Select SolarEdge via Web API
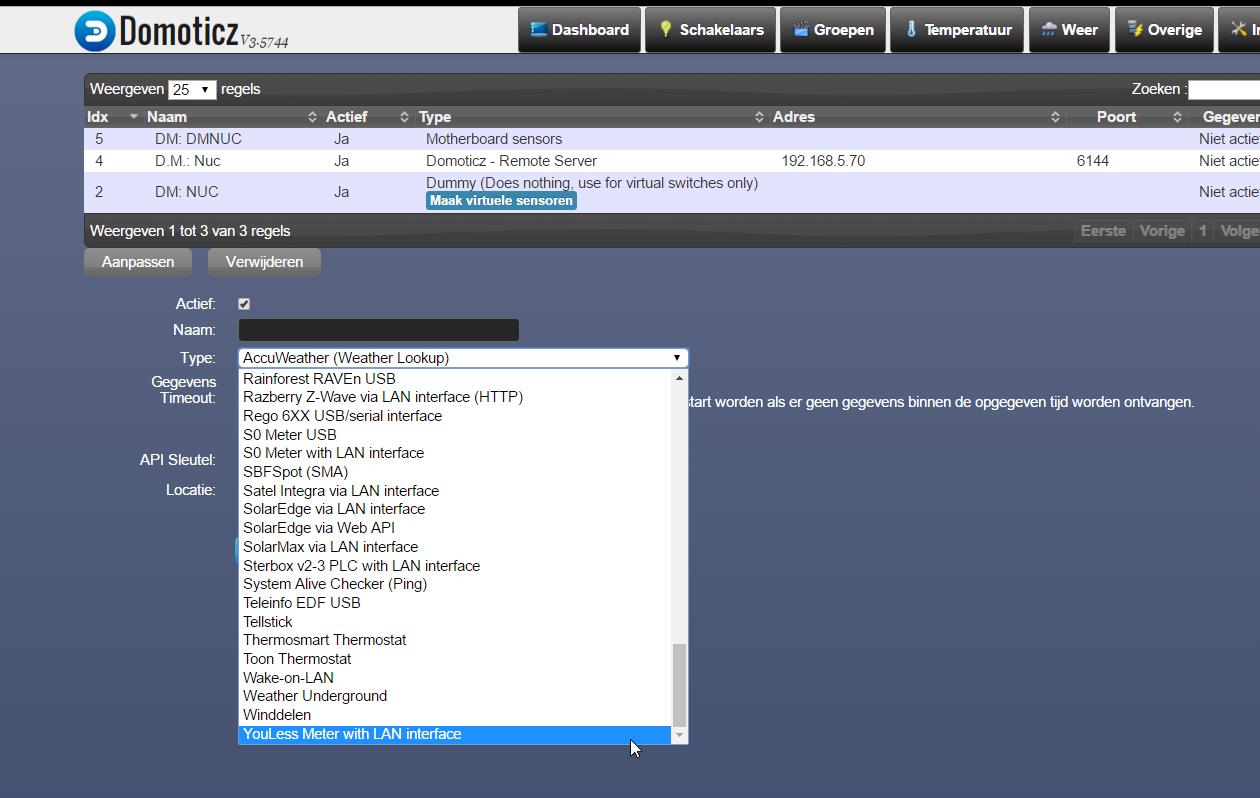This screenshot has height=798, width=1260. pos(455,528)
